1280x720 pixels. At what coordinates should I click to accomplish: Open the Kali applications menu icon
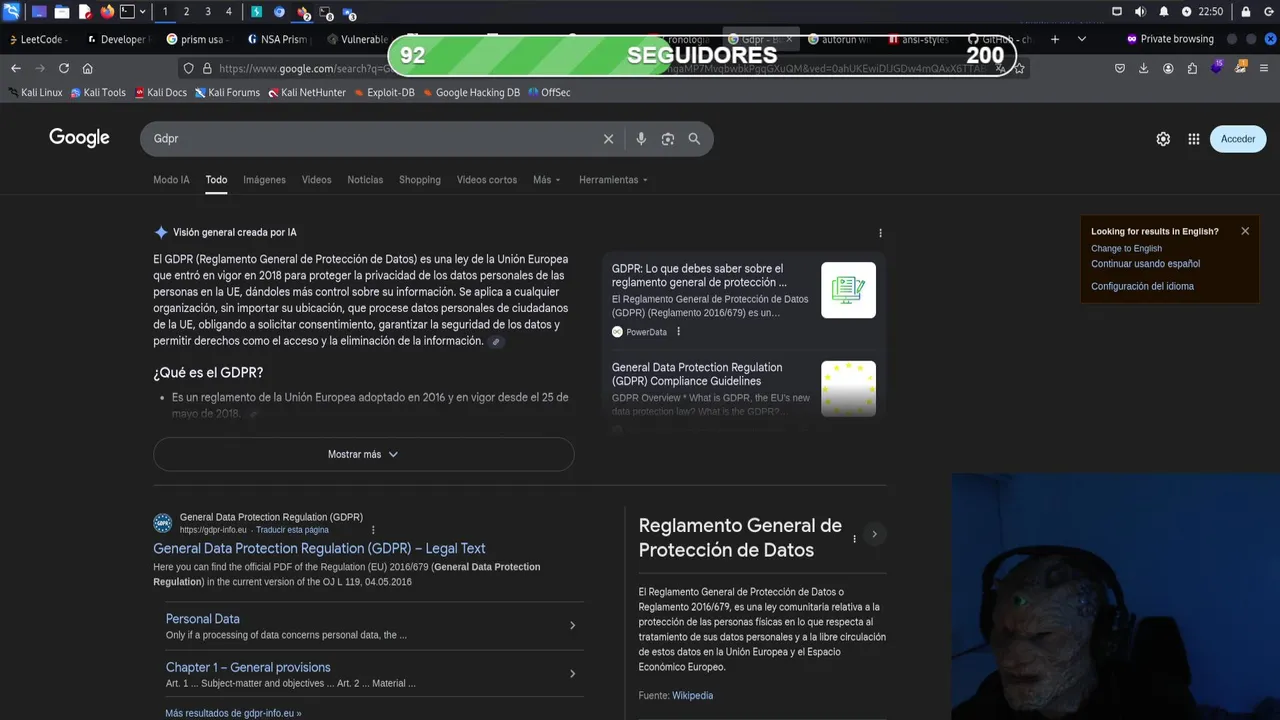click(11, 12)
